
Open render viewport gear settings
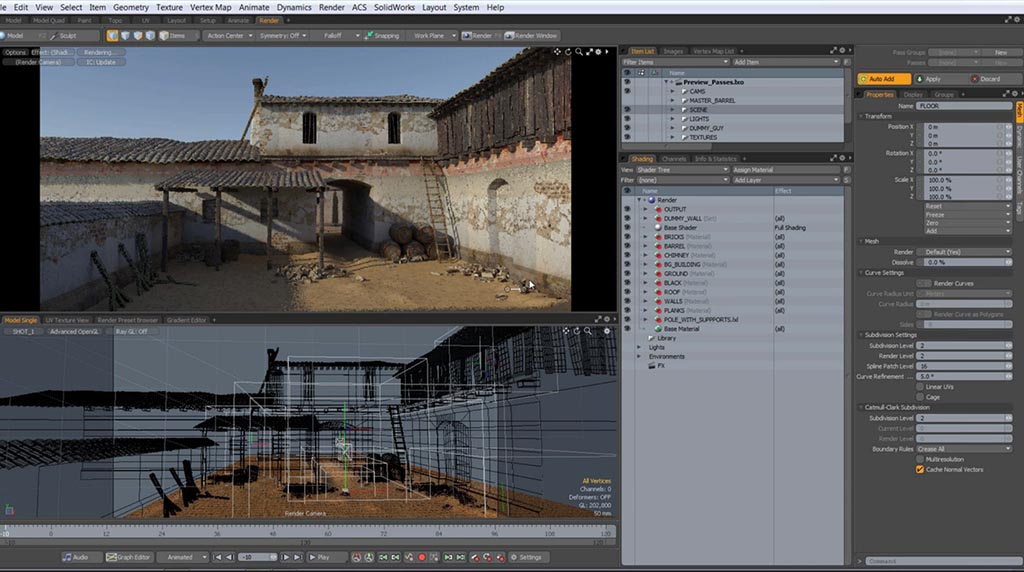click(598, 52)
